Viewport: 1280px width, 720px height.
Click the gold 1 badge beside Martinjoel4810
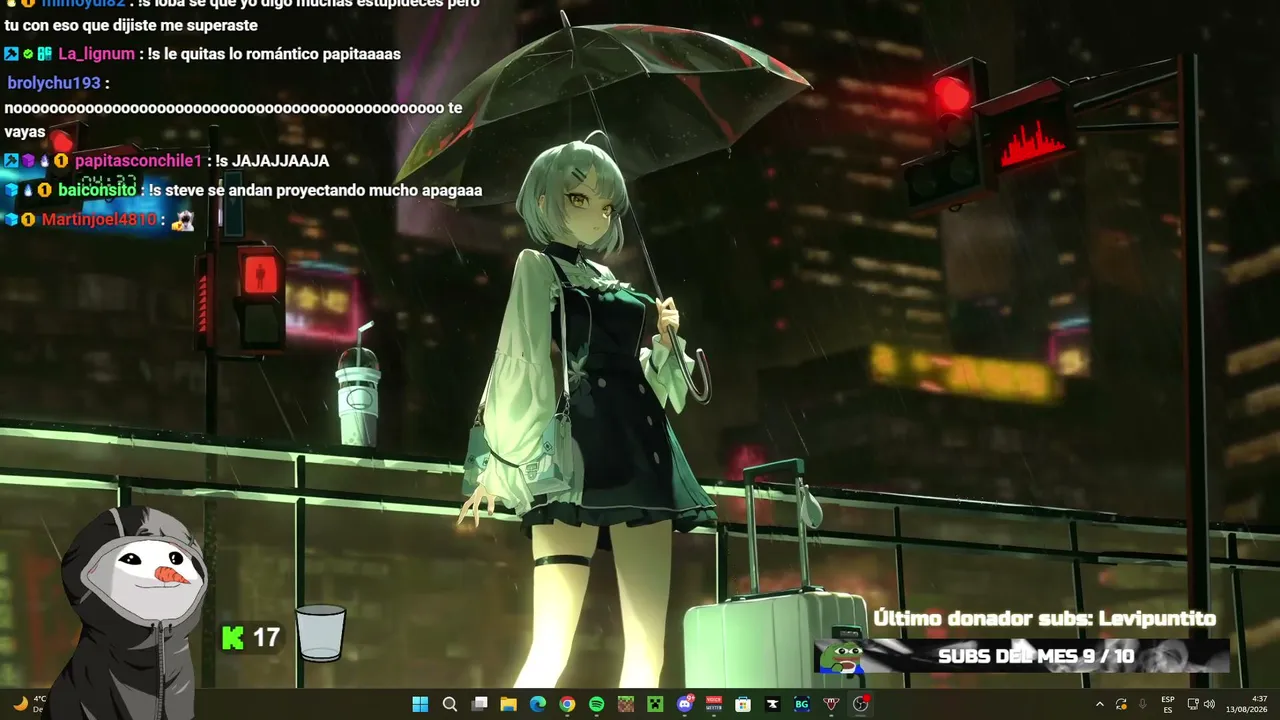point(28,219)
